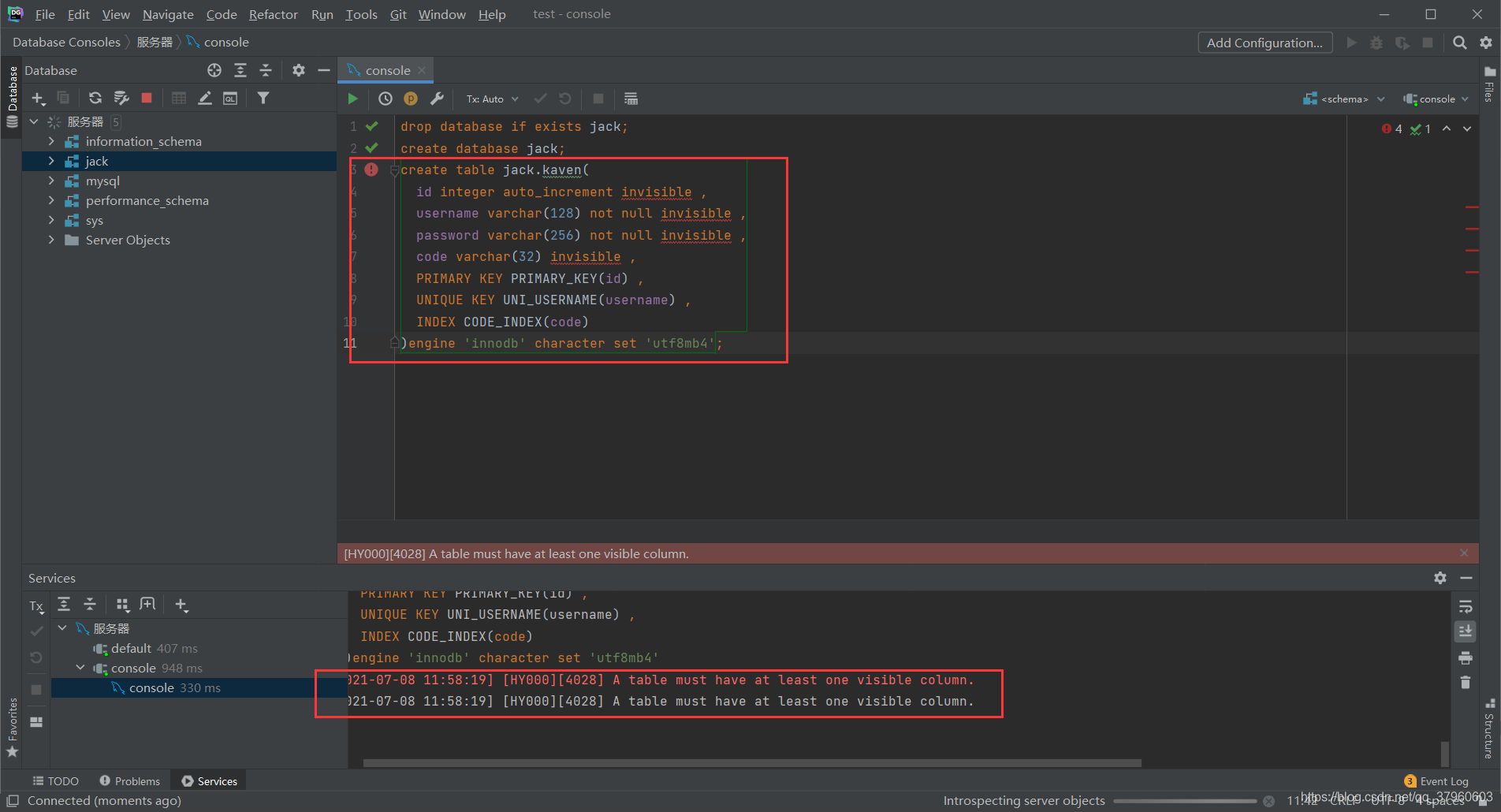The image size is (1501, 812).
Task: Expand the jack schema node
Action: pyautogui.click(x=51, y=161)
